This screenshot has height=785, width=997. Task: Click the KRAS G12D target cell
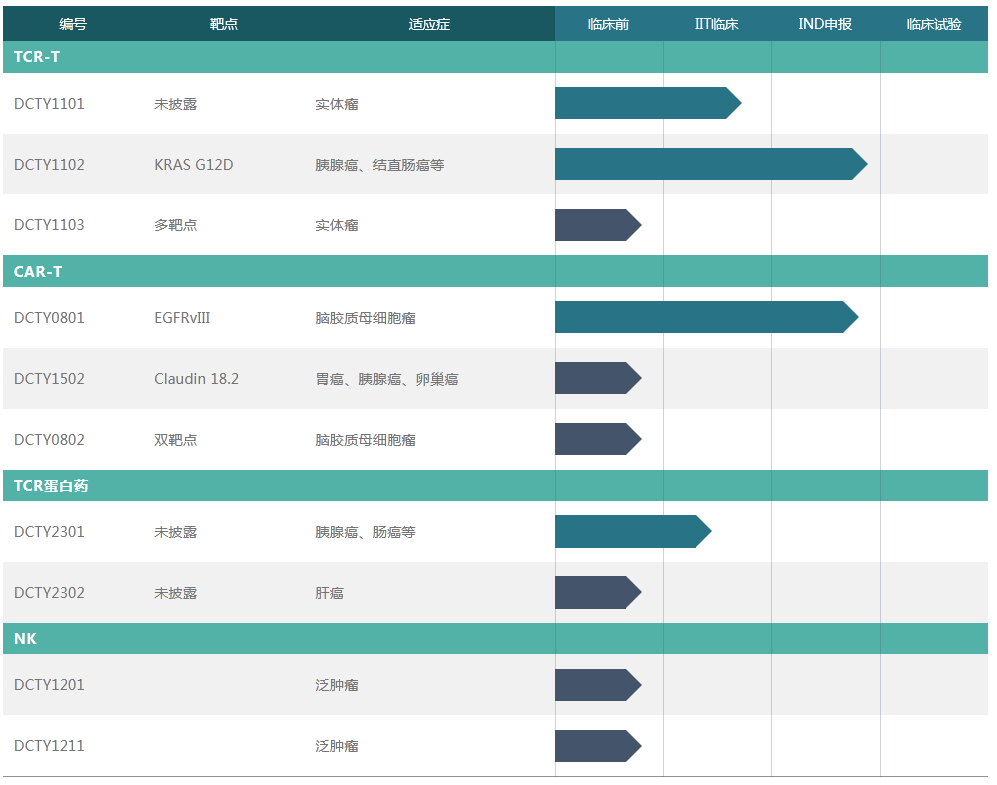[x=194, y=165]
